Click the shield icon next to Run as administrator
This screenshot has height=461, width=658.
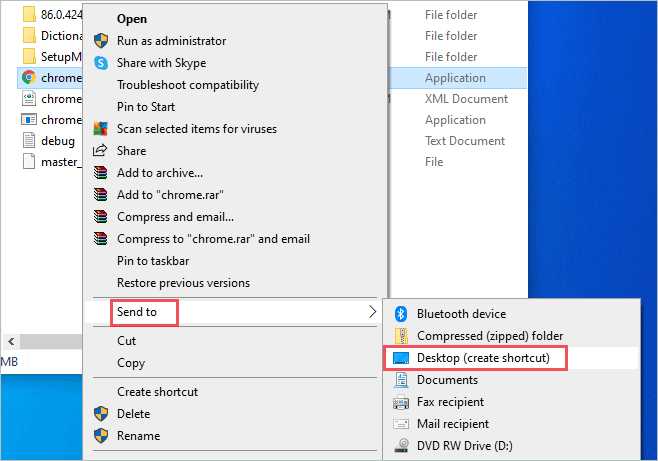click(100, 41)
